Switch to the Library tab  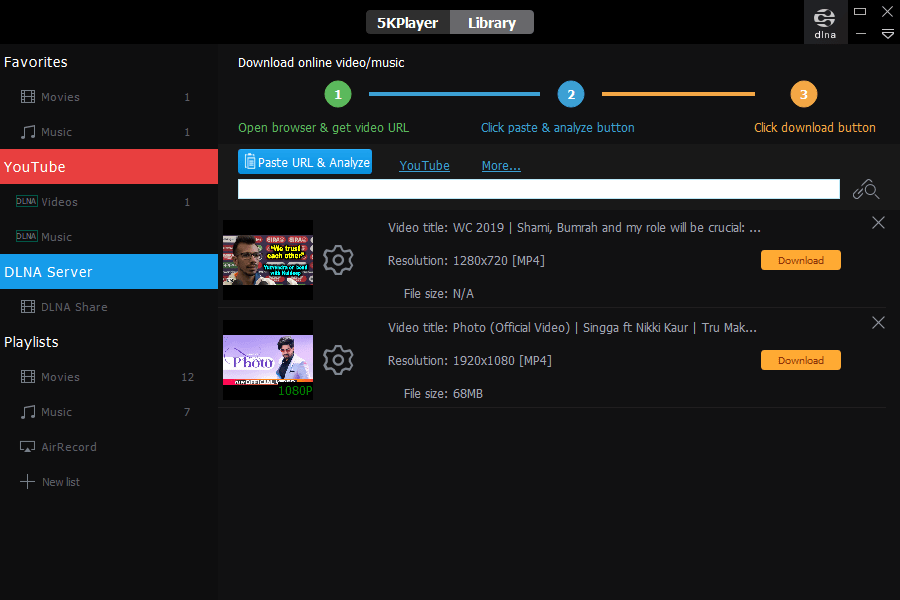tap(492, 22)
